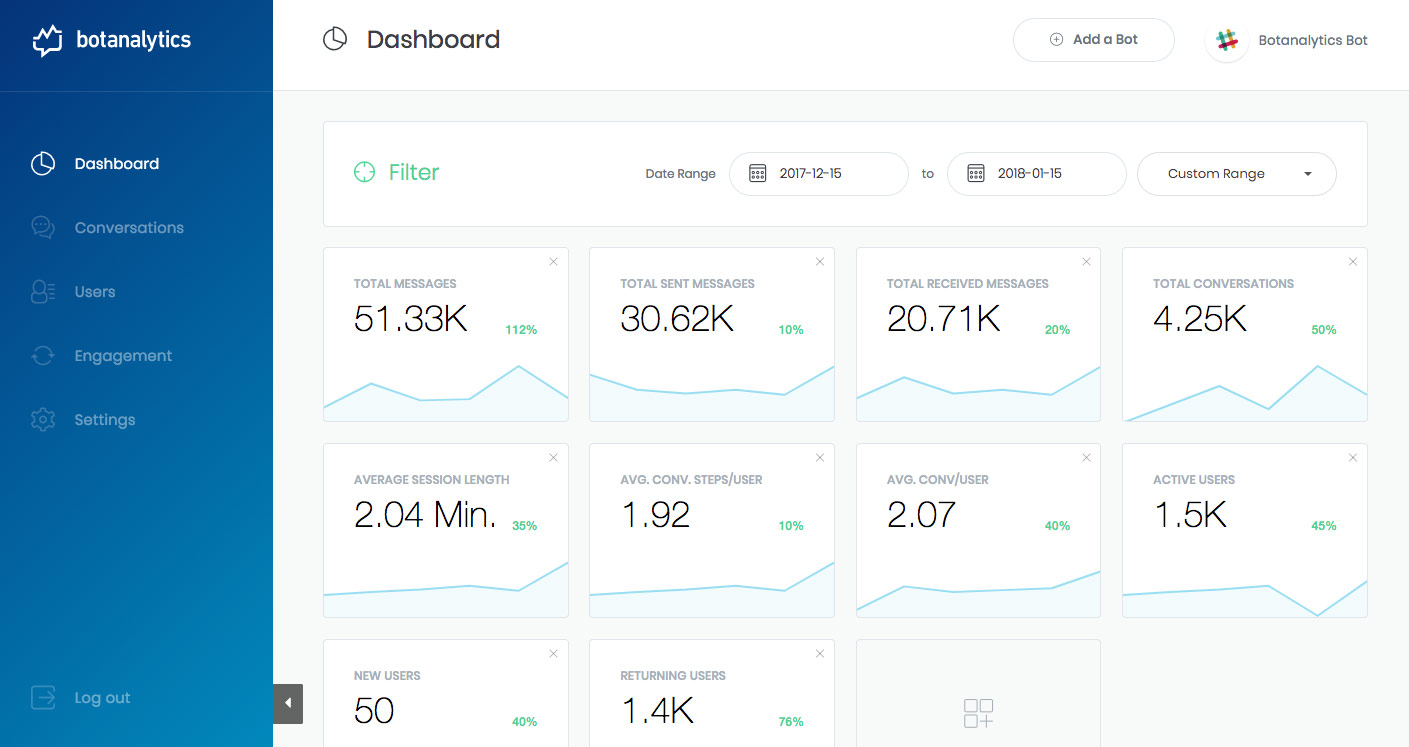Click the 76% returning users indicator

(791, 722)
